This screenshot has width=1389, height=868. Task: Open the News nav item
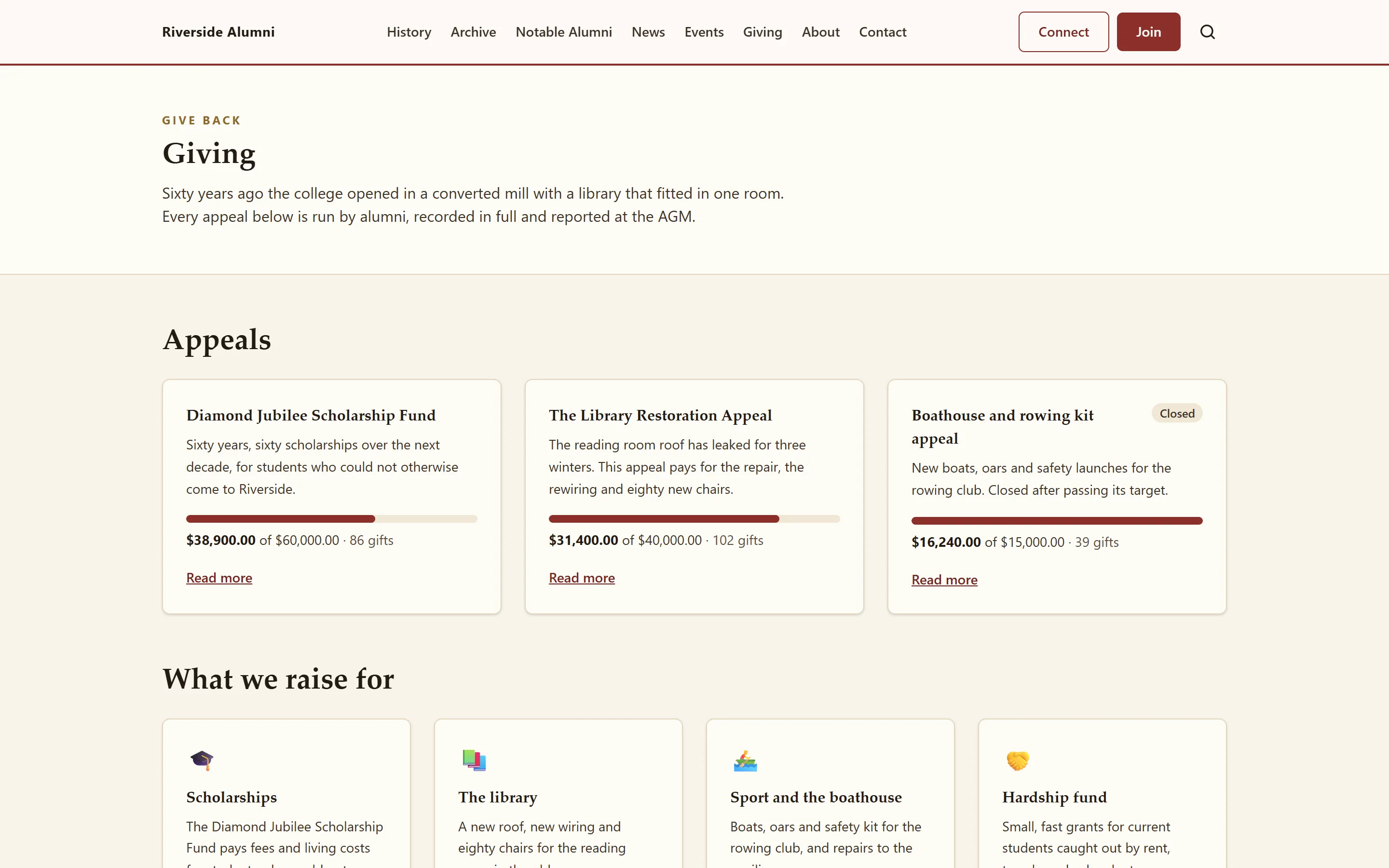tap(648, 32)
